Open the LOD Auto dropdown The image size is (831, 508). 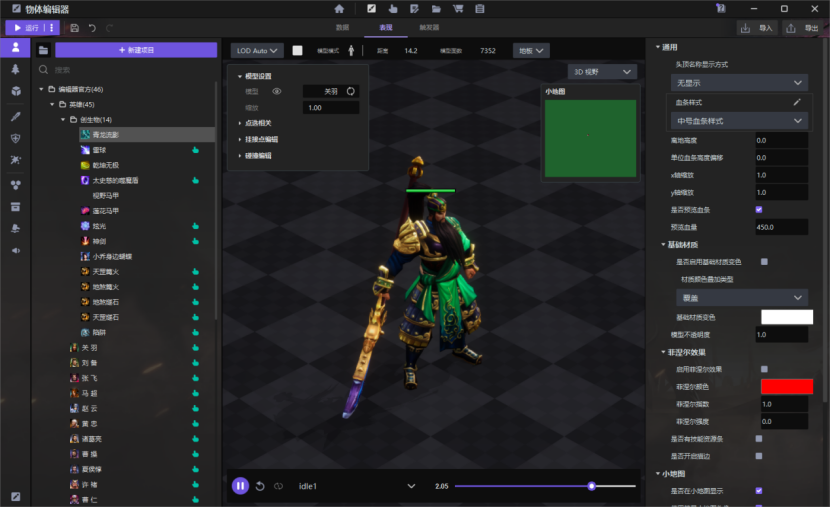point(257,50)
